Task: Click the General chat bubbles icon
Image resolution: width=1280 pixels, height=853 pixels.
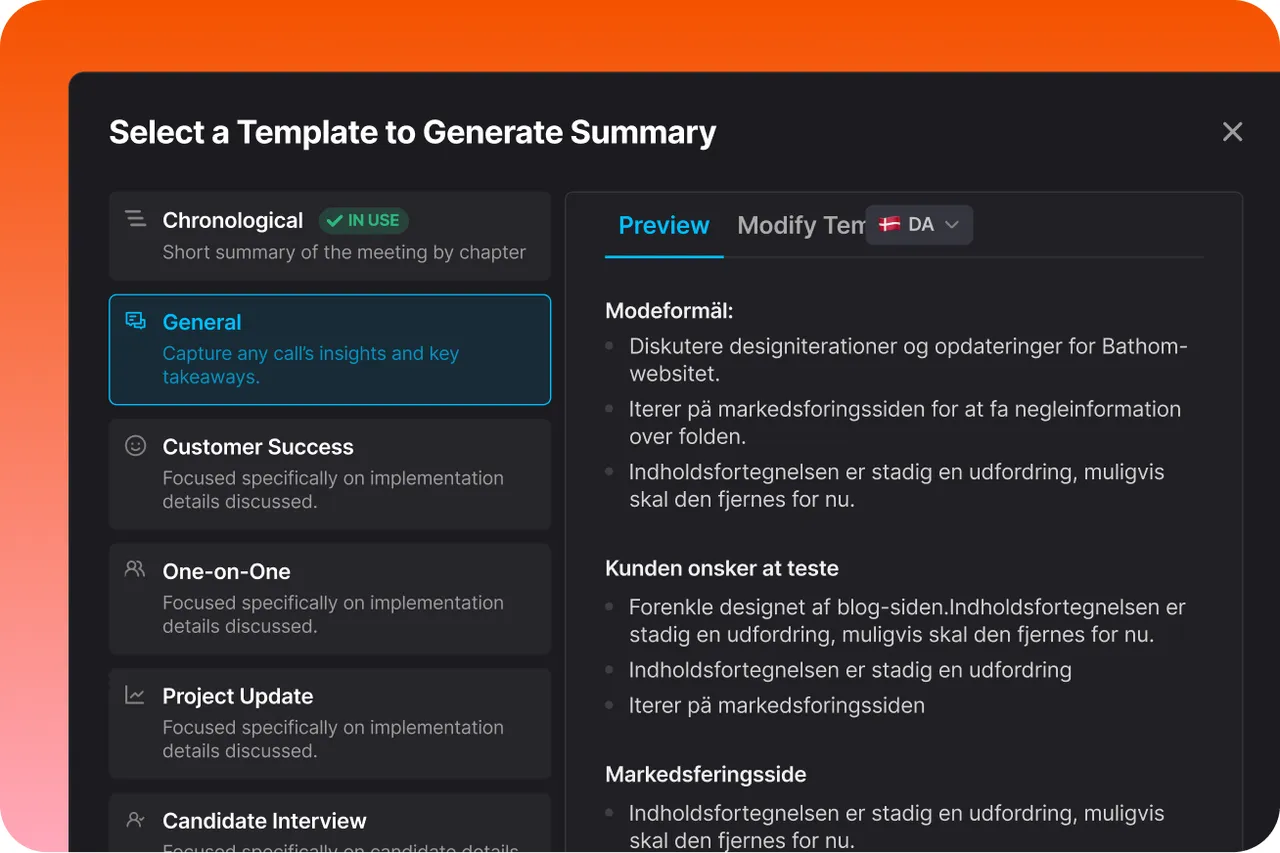Action: pyautogui.click(x=135, y=321)
